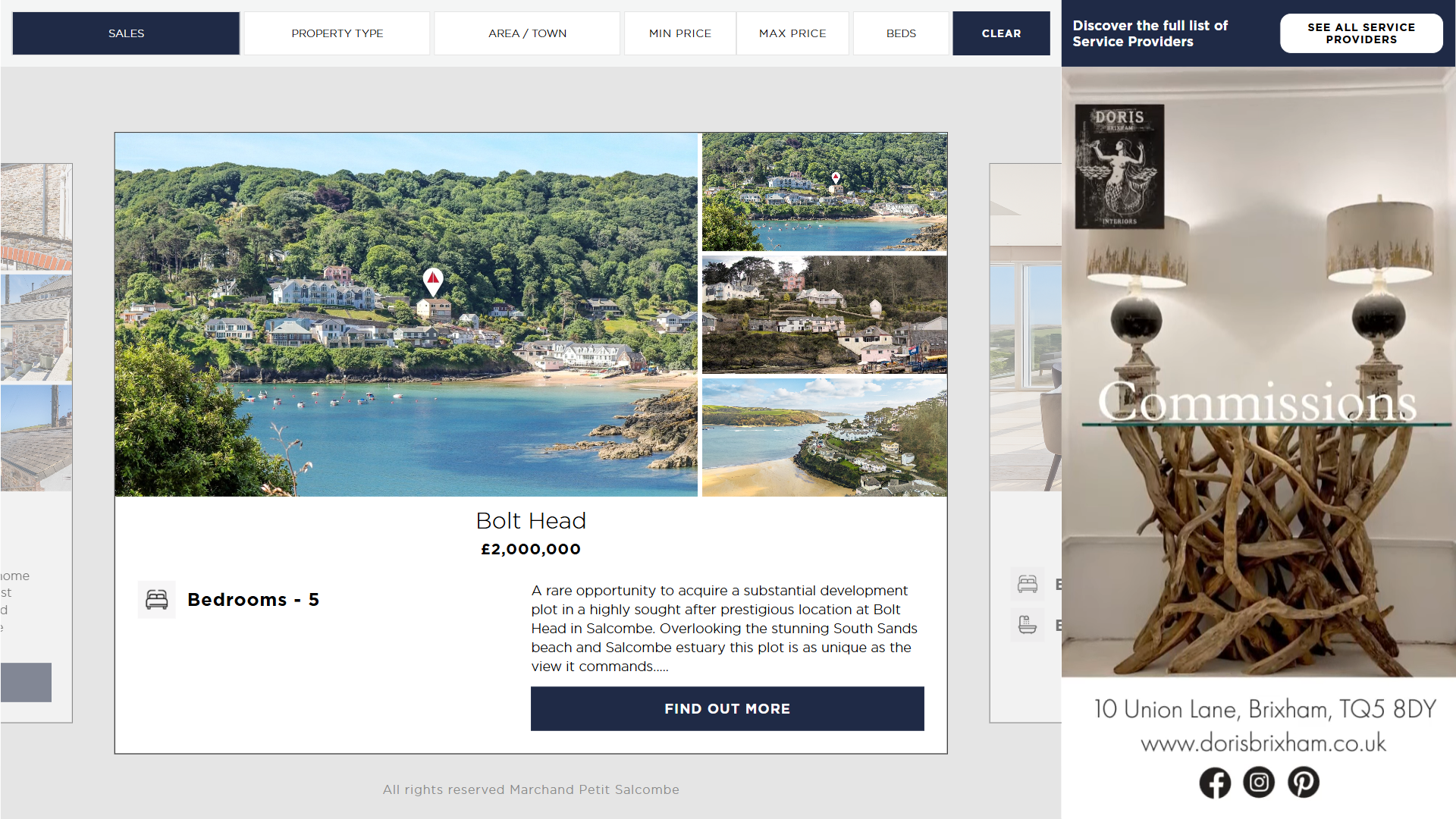Expand the Min Price dropdown
The width and height of the screenshot is (1456, 819).
[680, 33]
